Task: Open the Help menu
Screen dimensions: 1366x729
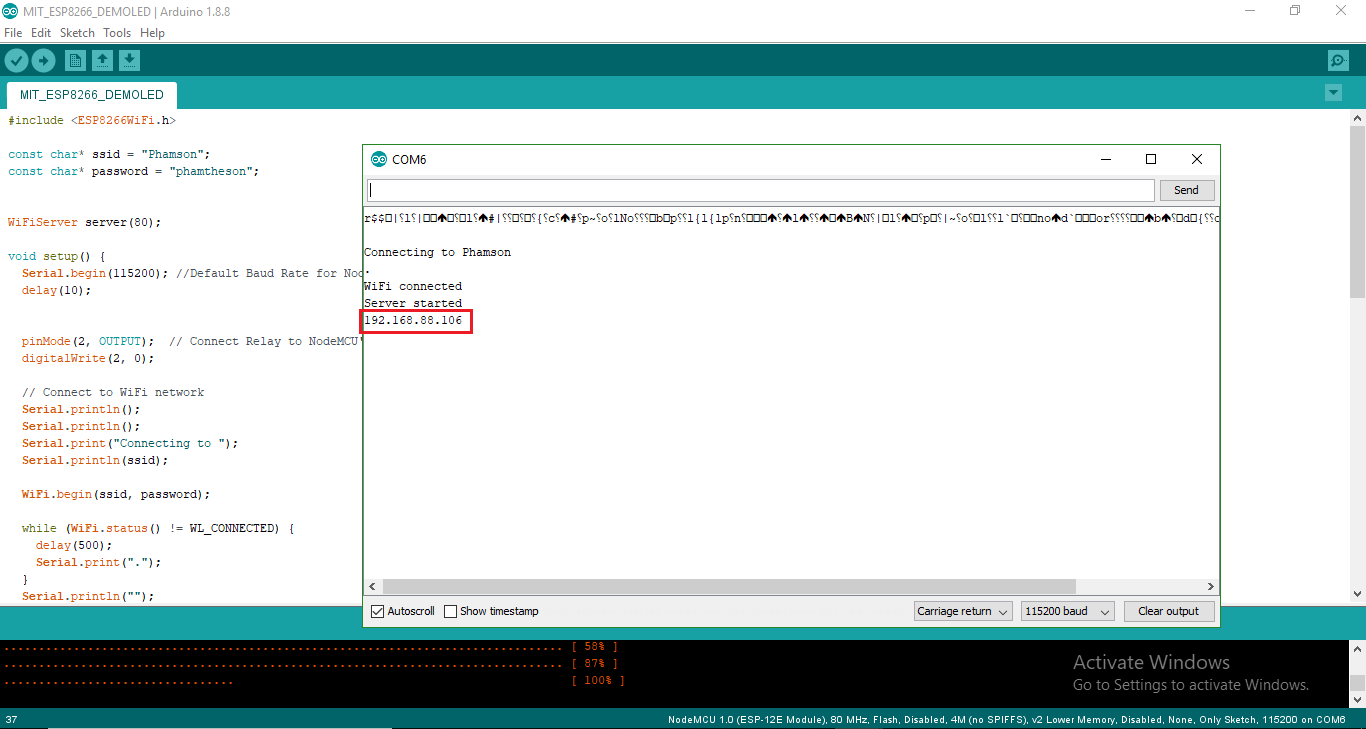Action: (152, 33)
